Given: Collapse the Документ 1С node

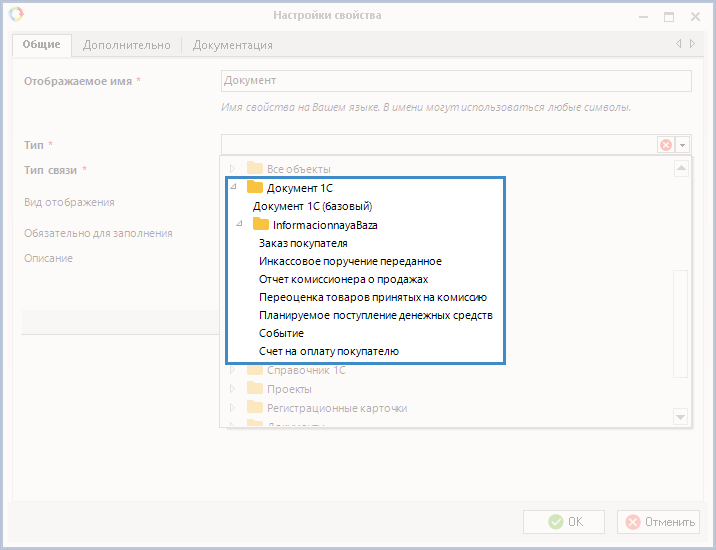Looking at the screenshot, I should coord(233,186).
